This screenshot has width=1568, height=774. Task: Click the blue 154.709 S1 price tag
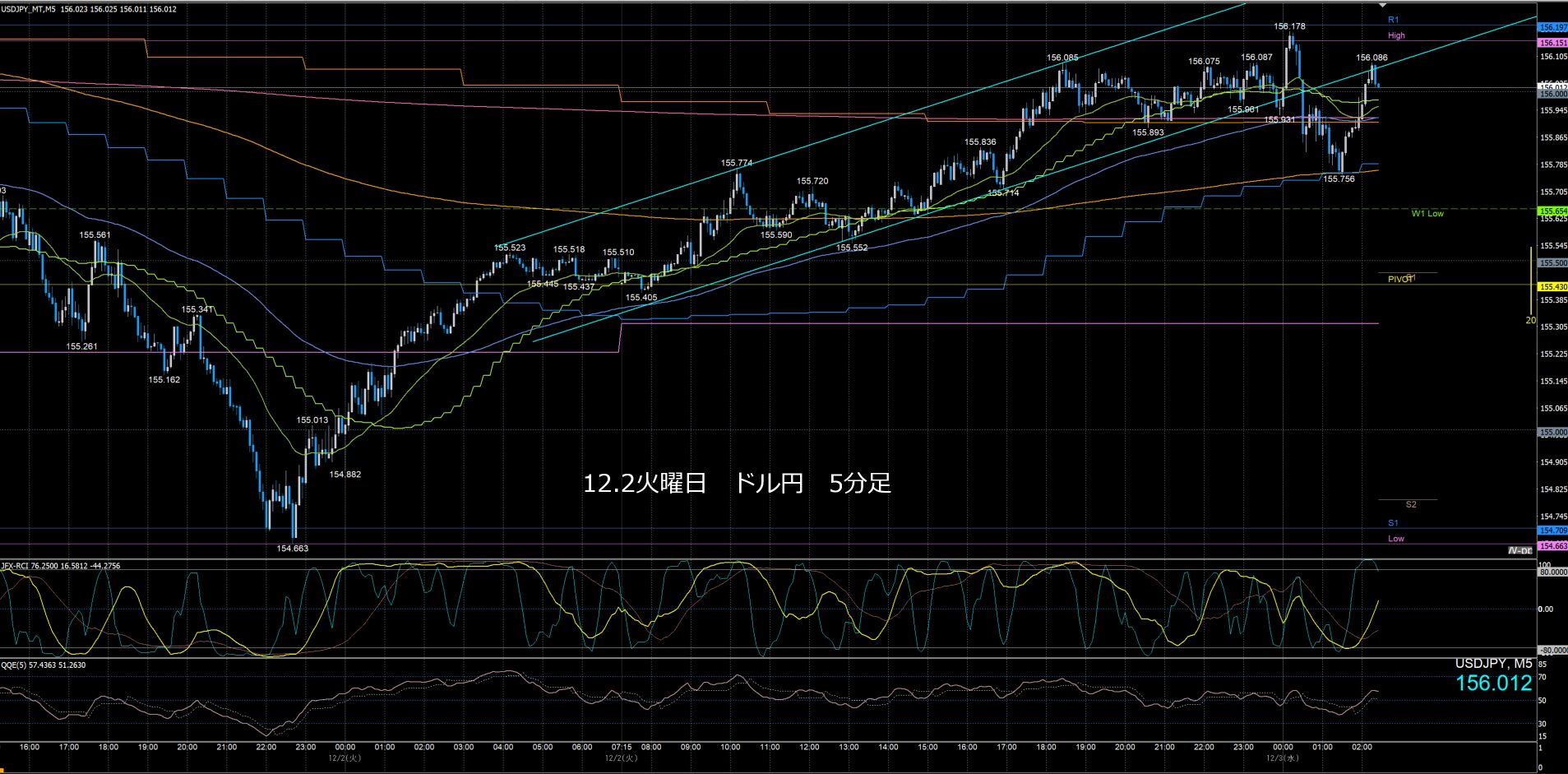click(x=1552, y=531)
